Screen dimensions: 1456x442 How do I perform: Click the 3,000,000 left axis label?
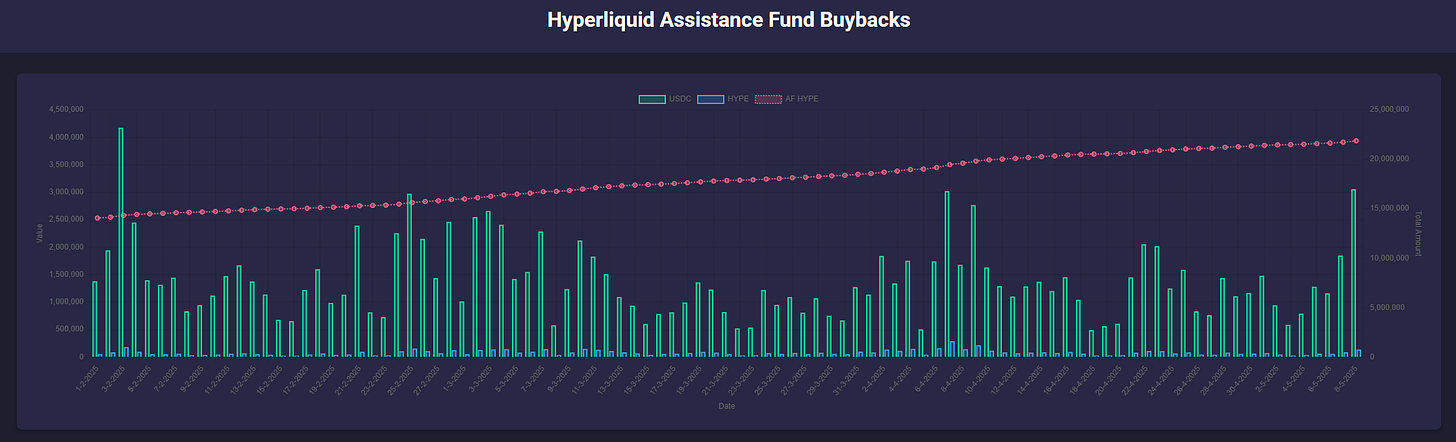click(67, 192)
